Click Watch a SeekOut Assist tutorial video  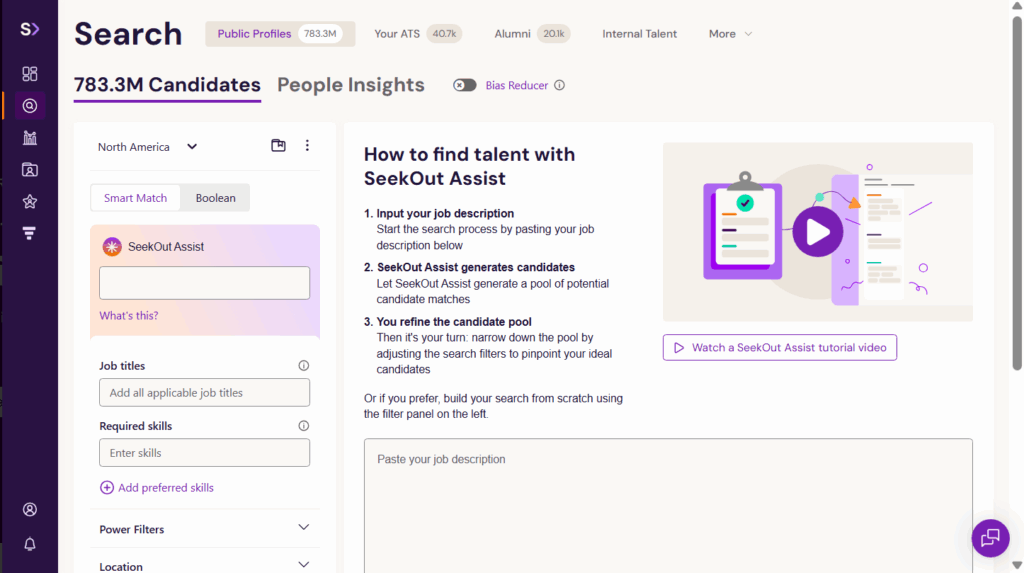[x=780, y=348]
